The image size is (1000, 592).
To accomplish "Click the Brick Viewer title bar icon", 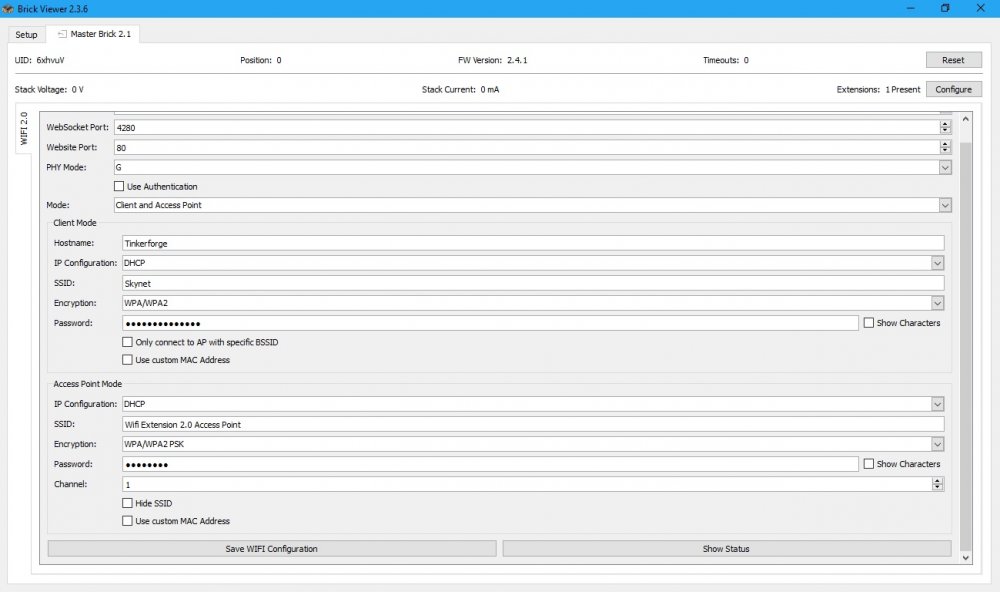I will [8, 8].
